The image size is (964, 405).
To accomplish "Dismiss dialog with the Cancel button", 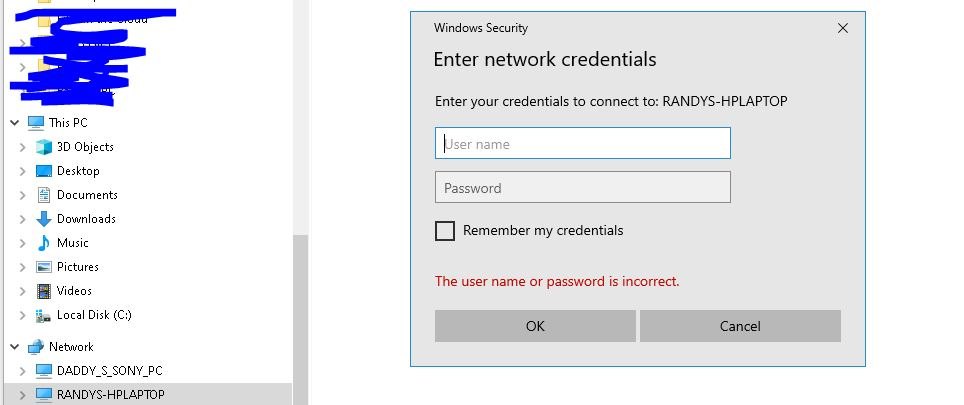I will [x=740, y=326].
